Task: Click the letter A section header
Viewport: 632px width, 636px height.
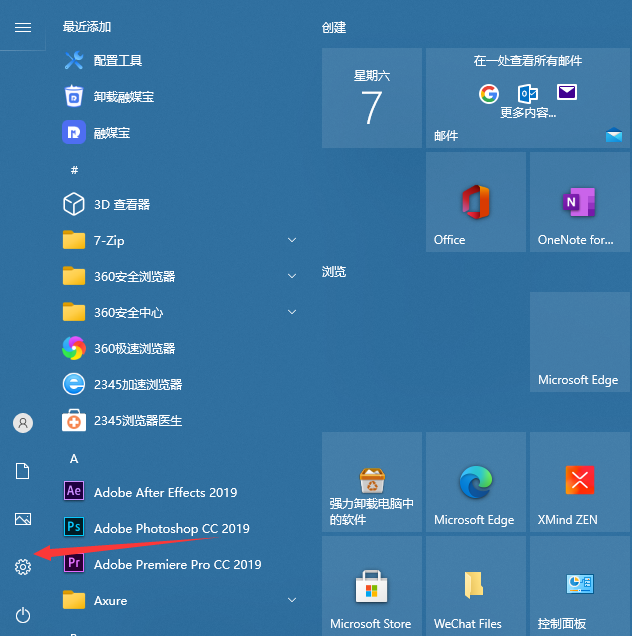Action: (x=74, y=458)
